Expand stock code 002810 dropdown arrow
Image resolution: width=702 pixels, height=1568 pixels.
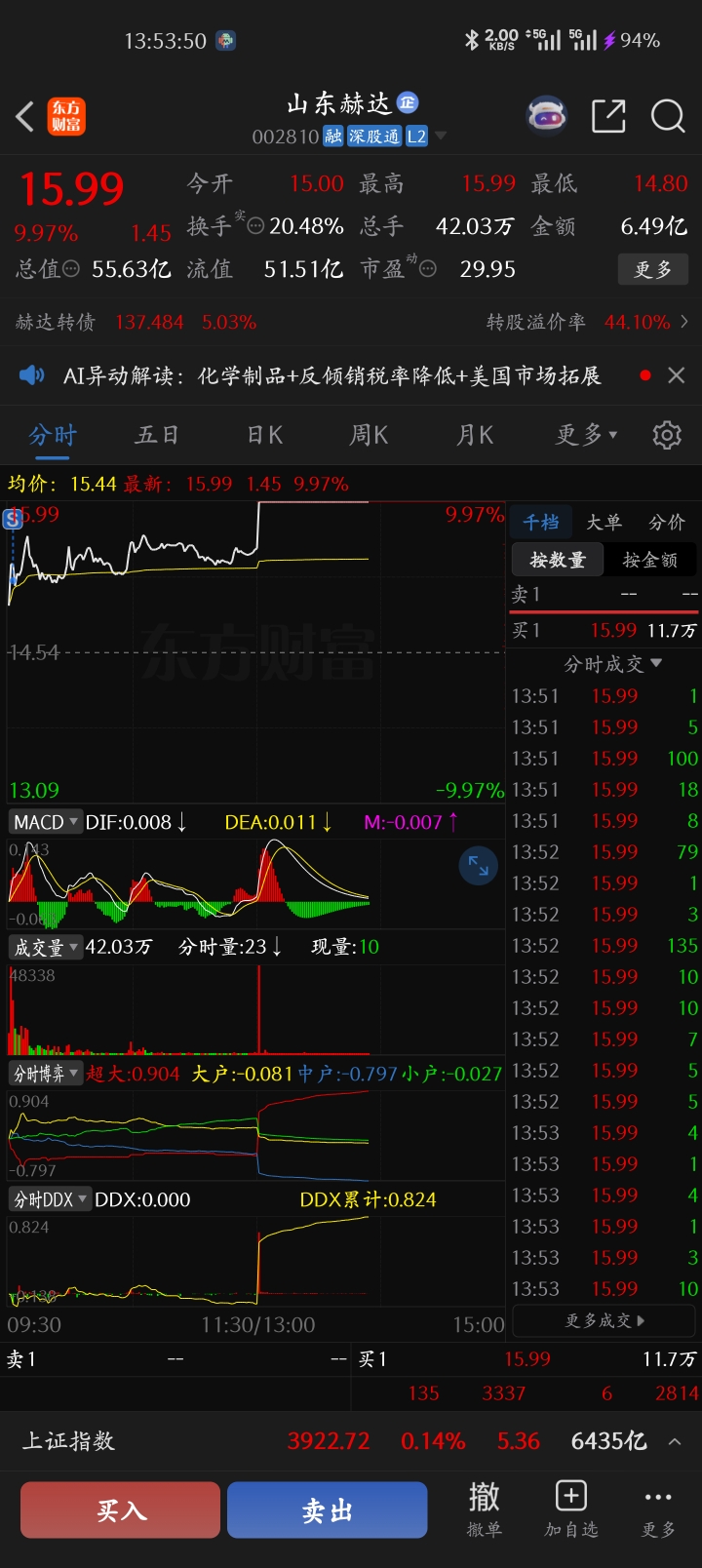441,137
